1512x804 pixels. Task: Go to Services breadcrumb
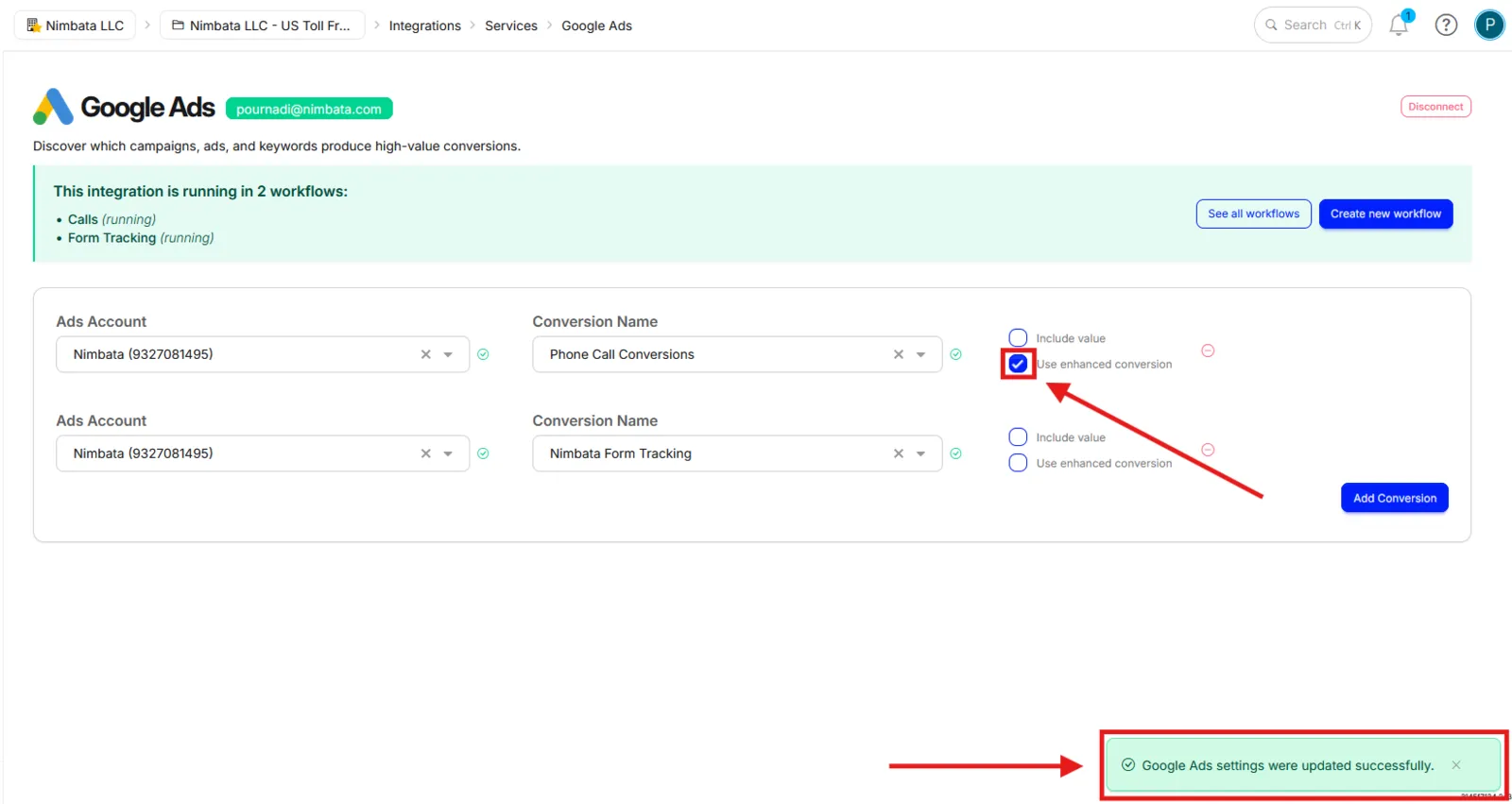tap(511, 26)
